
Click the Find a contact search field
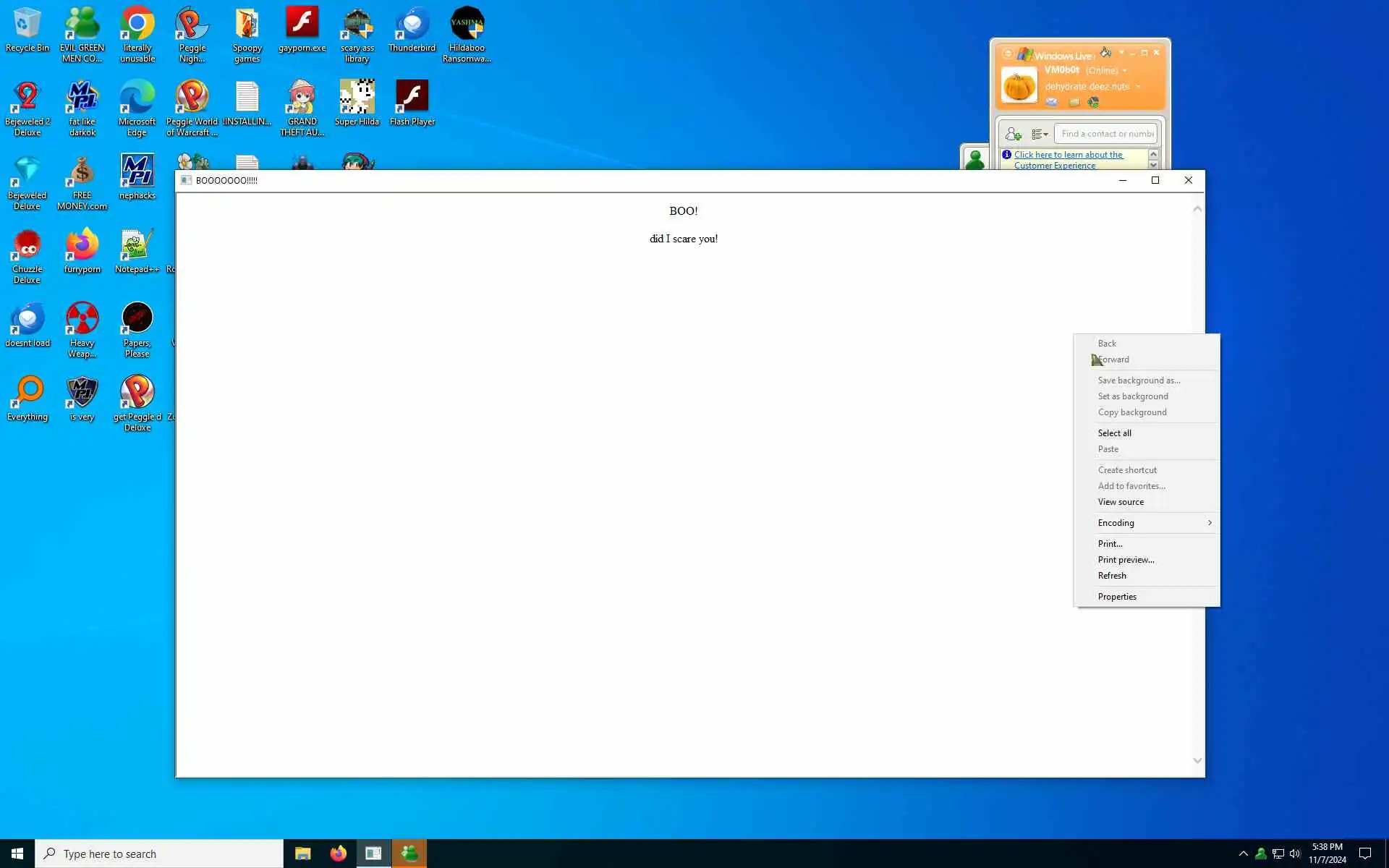pyautogui.click(x=1107, y=134)
